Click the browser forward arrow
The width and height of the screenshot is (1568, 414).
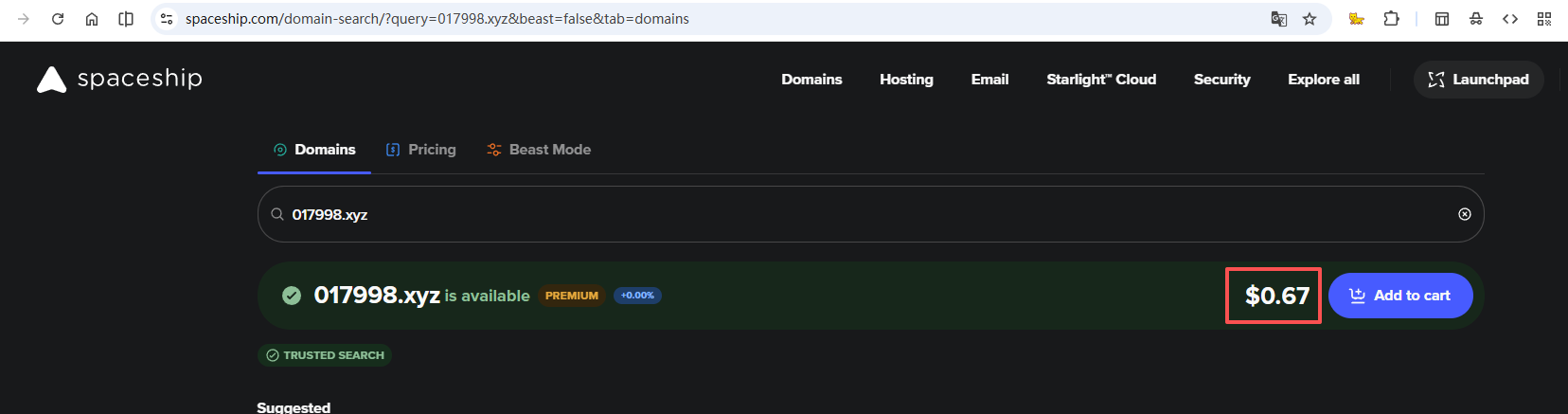click(x=24, y=19)
